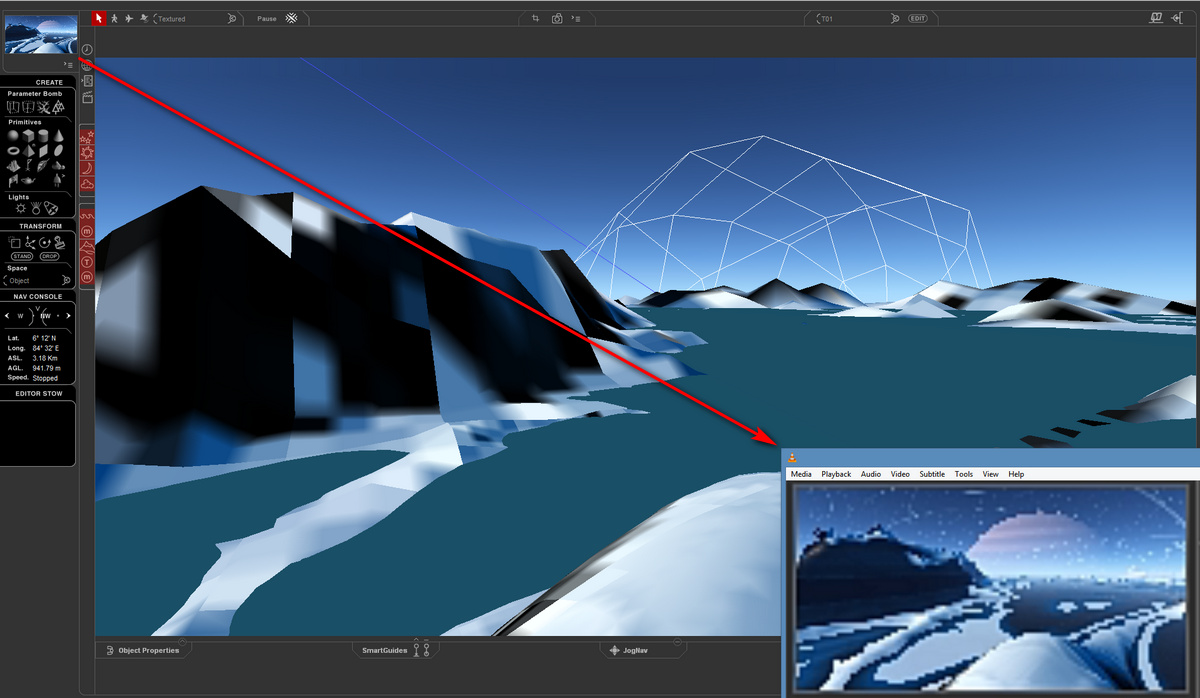Toggle the red sun atmosphere icon
The image size is (1200, 698).
[x=87, y=152]
